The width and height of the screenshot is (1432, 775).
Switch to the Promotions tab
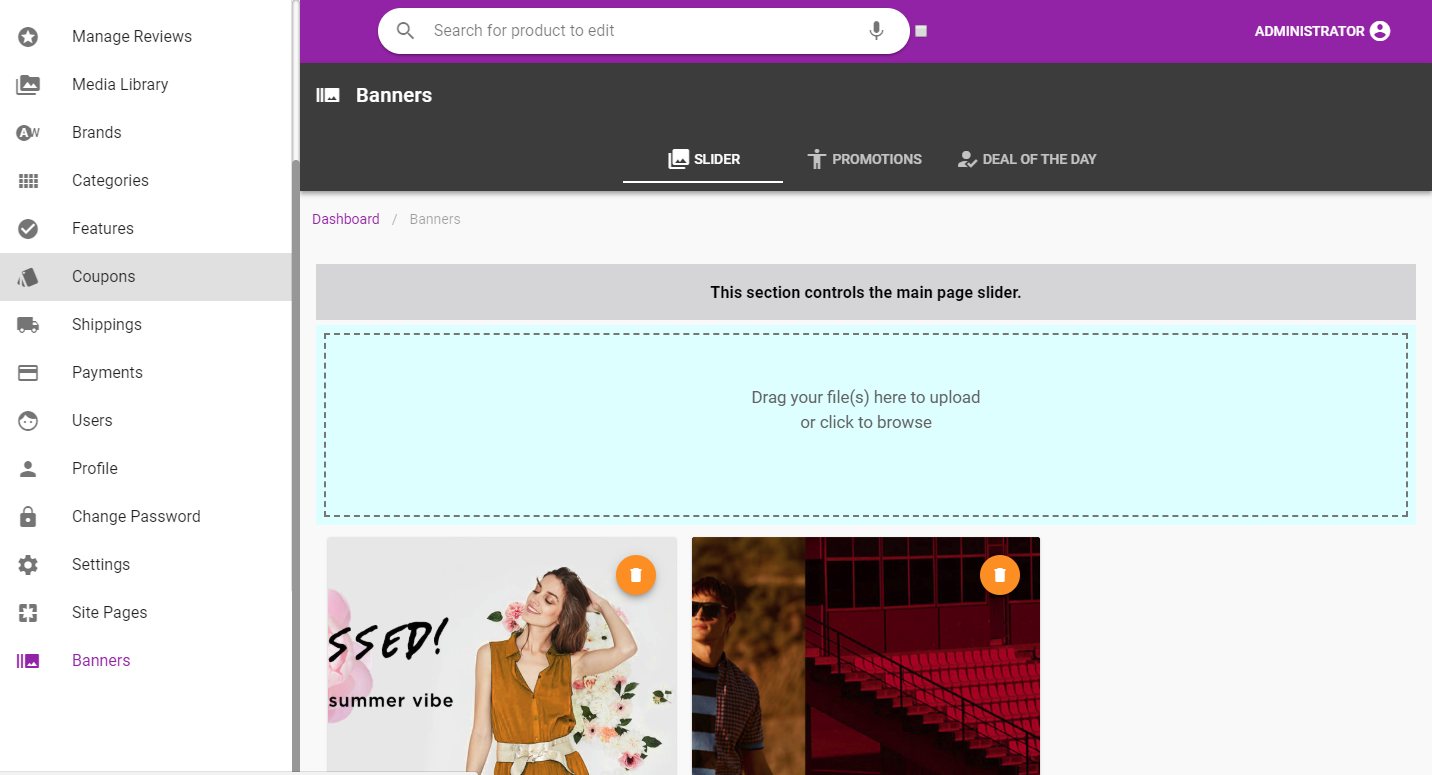(864, 159)
